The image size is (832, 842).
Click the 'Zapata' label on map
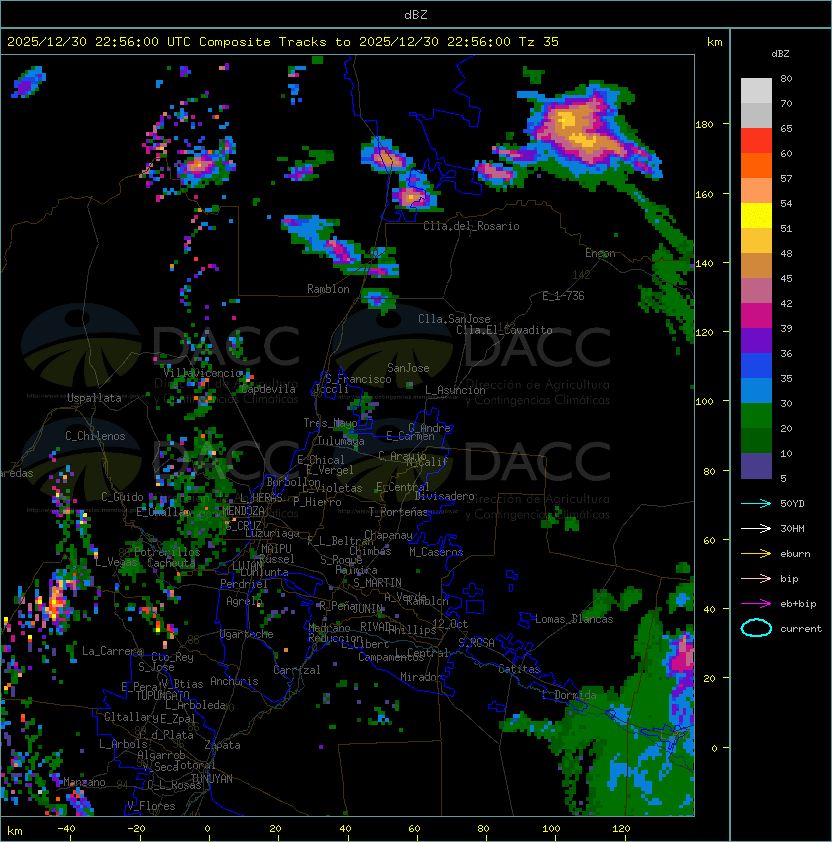coord(222,745)
